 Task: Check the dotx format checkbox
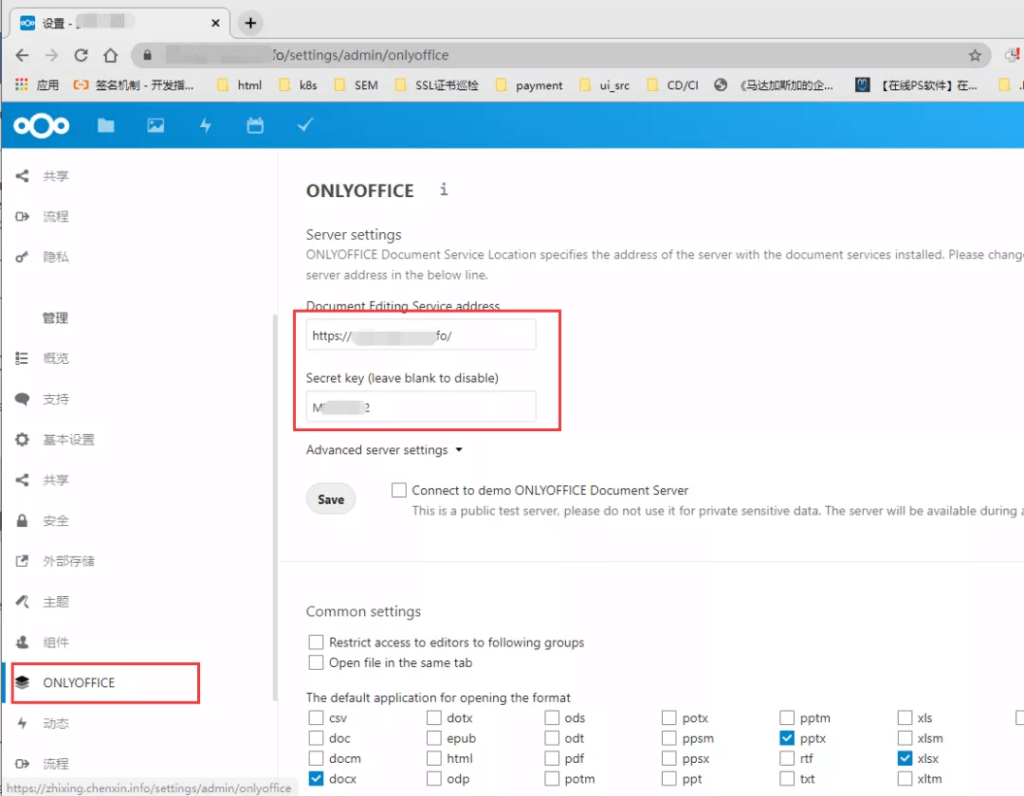pyautogui.click(x=434, y=718)
